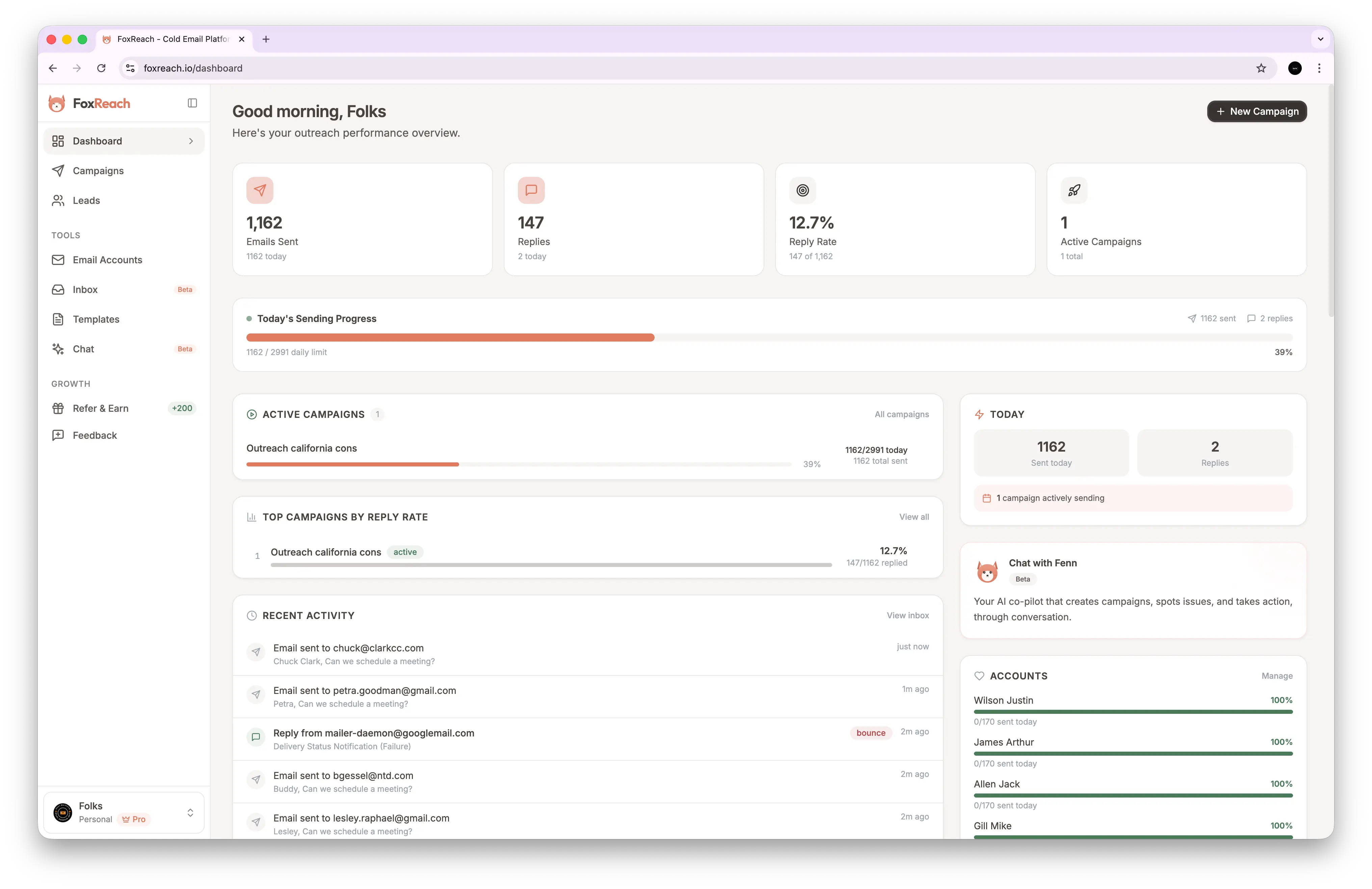
Task: Click Outreach california cons 39% progress bar
Action: point(519,464)
